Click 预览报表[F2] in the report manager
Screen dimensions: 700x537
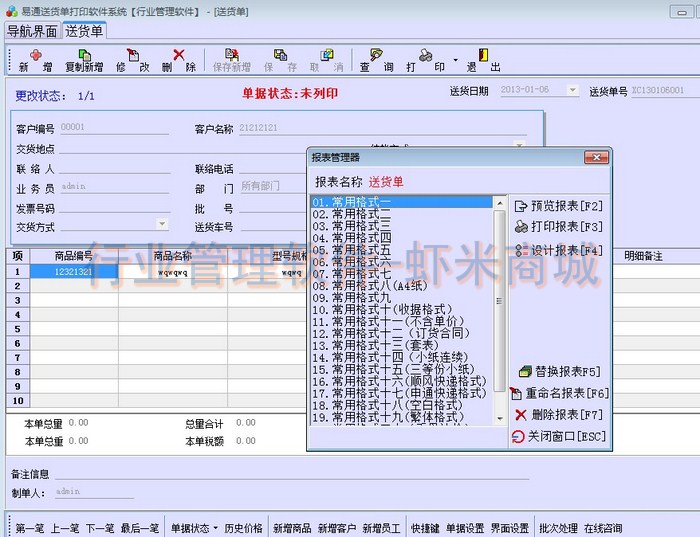coord(559,206)
